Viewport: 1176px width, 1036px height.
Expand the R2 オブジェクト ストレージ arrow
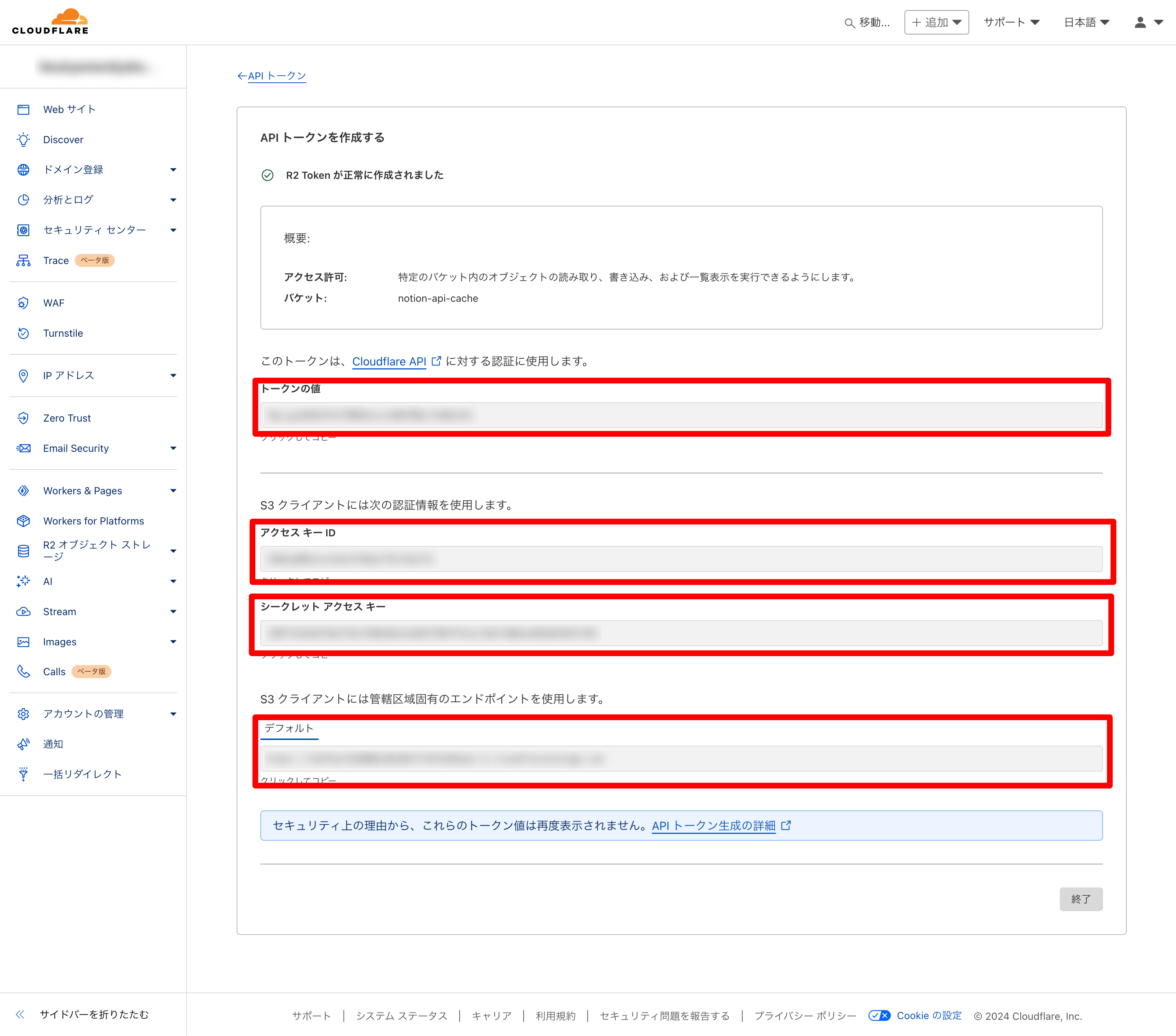point(173,551)
